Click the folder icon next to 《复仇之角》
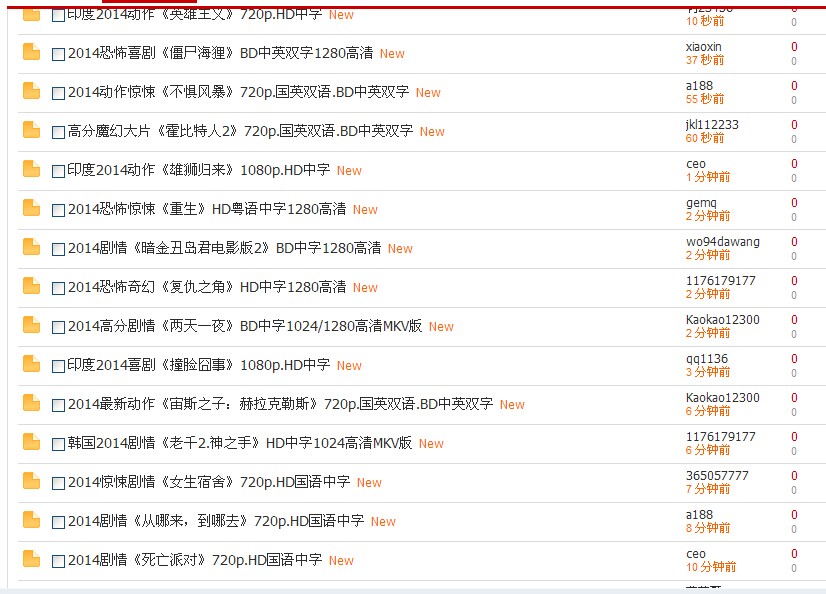Image resolution: width=826 pixels, height=594 pixels. click(x=31, y=287)
